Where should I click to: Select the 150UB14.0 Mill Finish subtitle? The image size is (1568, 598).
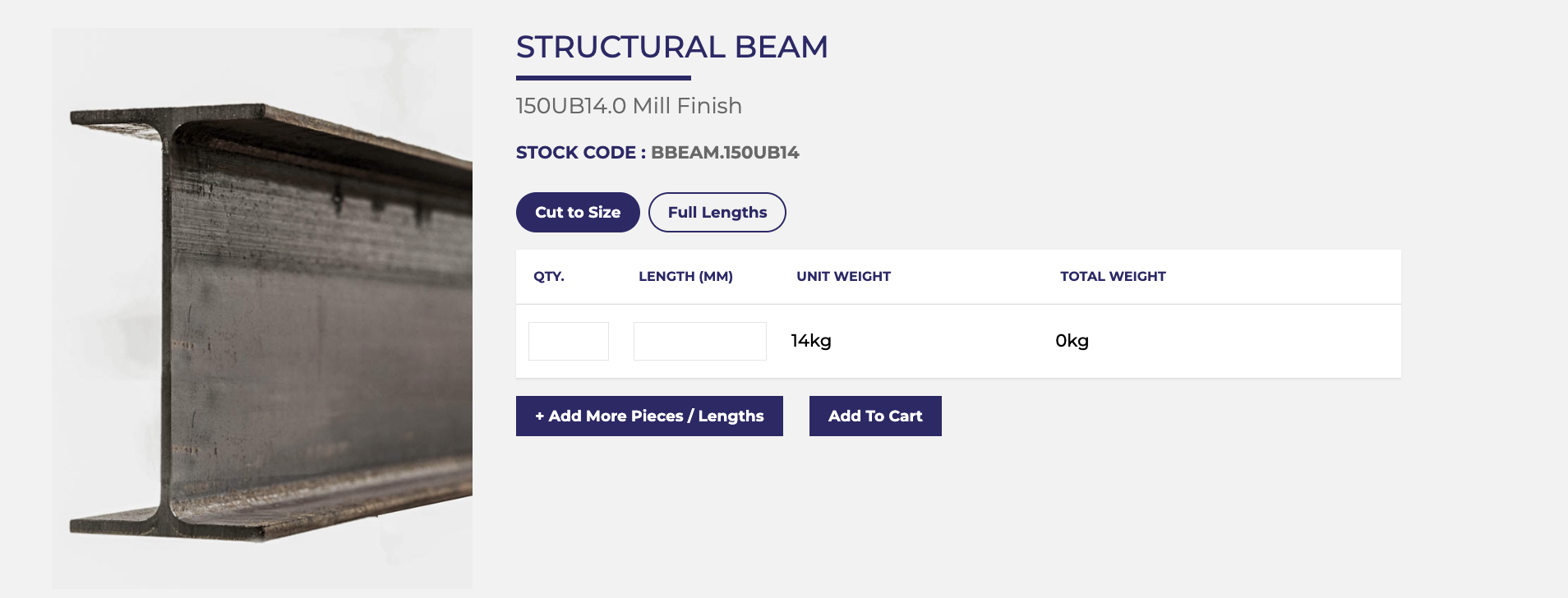click(x=629, y=106)
